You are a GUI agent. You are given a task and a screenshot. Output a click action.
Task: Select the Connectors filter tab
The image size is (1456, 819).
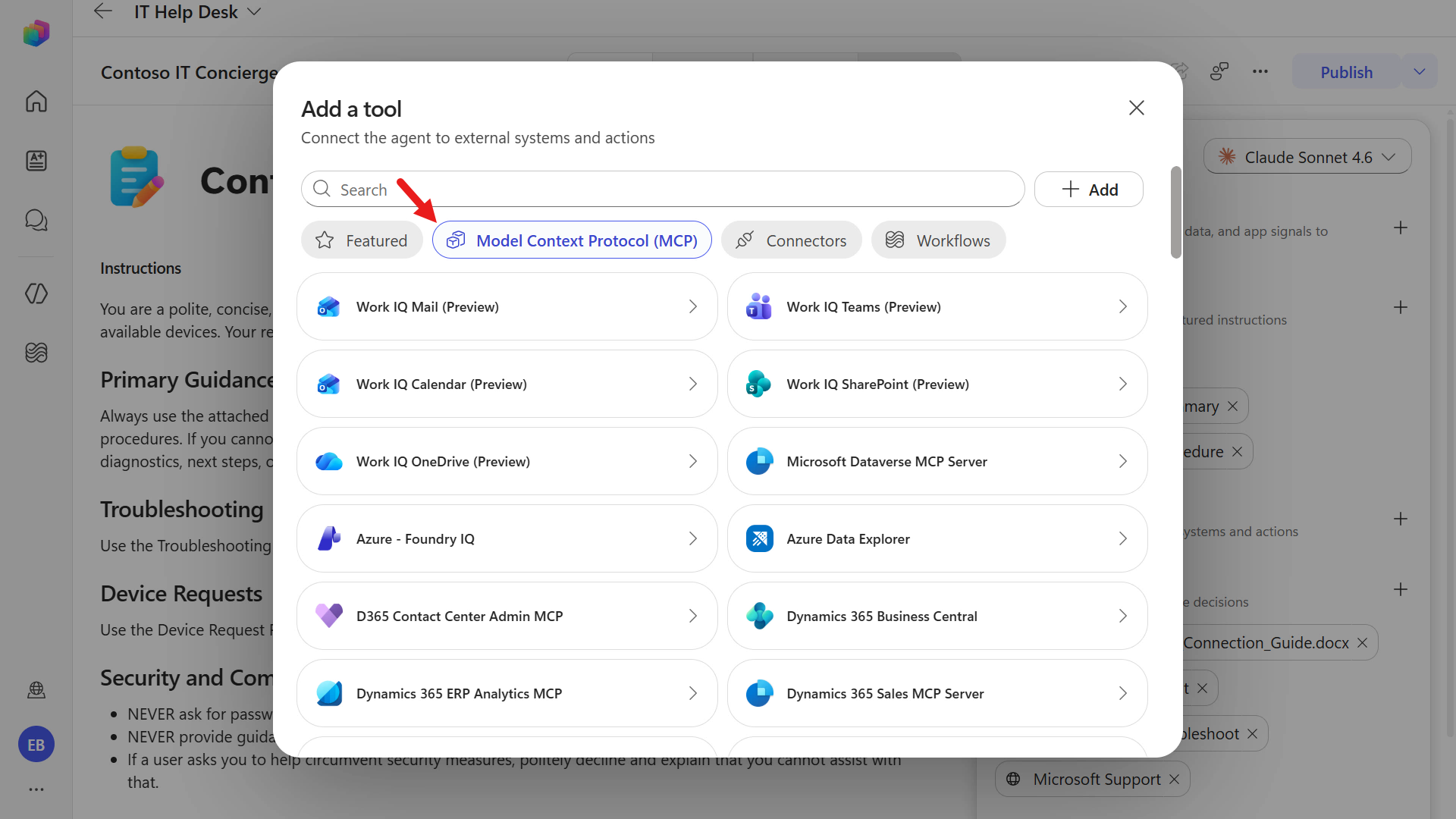pyautogui.click(x=791, y=240)
